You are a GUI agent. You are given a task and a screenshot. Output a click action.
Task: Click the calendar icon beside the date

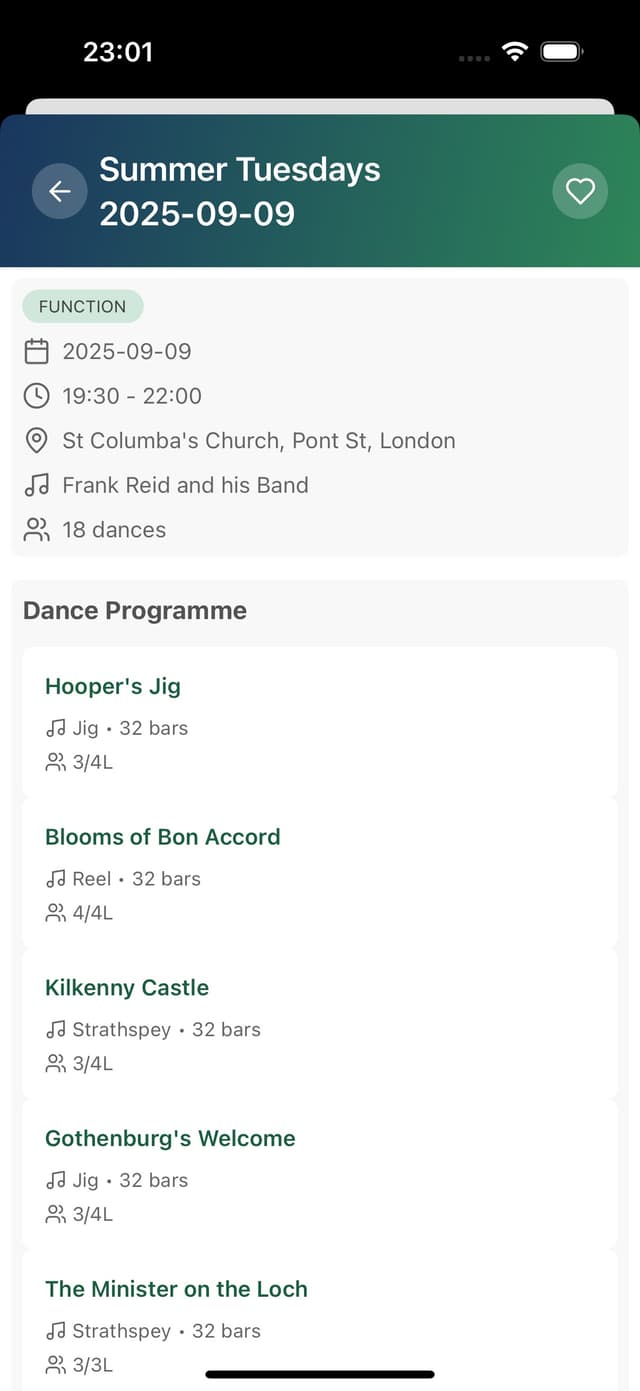[x=37, y=351]
